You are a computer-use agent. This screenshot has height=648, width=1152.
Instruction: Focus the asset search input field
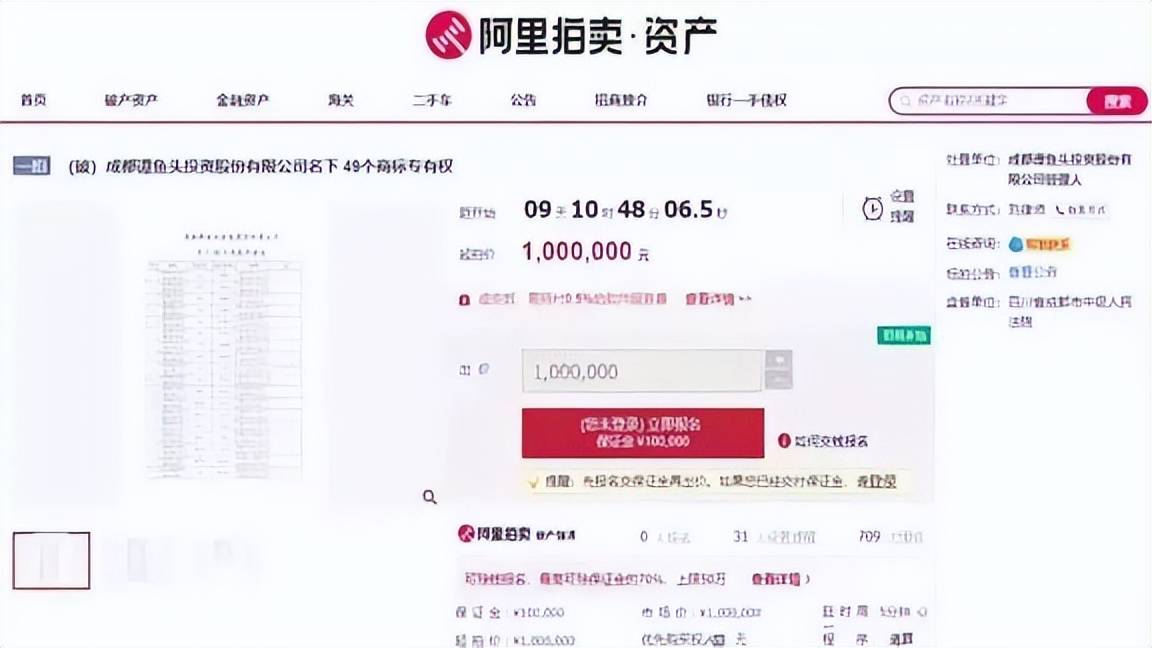pyautogui.click(x=988, y=101)
